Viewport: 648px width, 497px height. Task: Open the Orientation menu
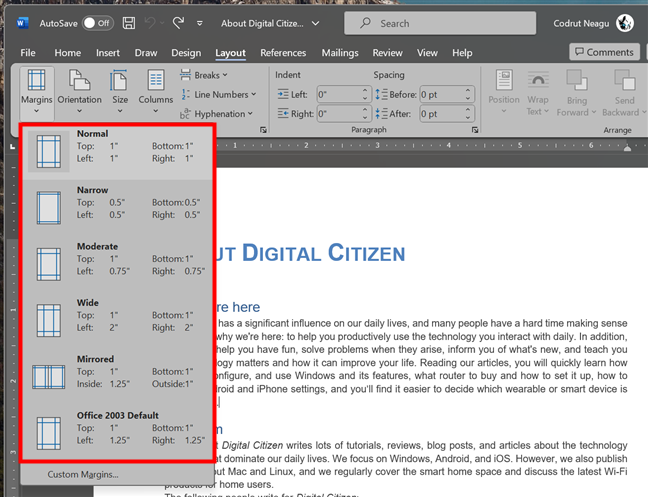pos(79,92)
